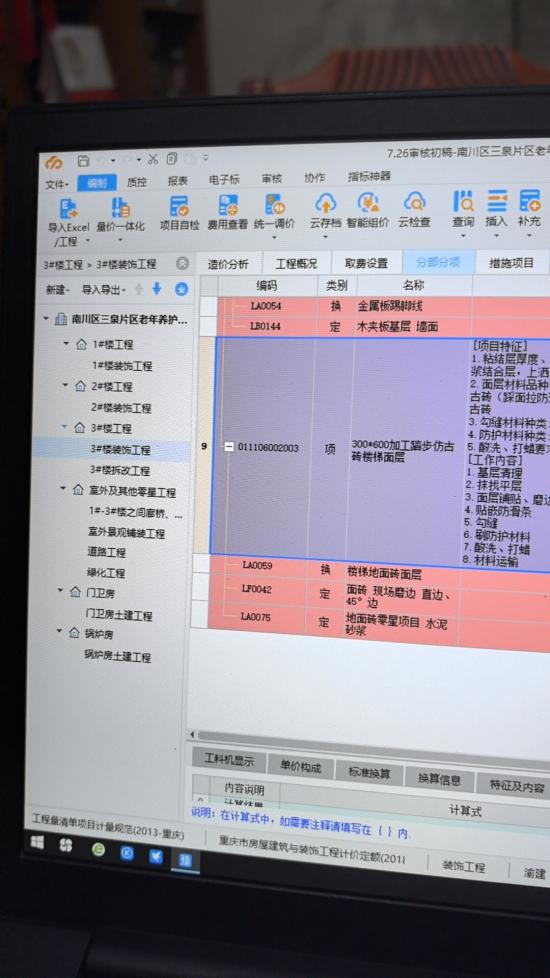
Task: Open the 造价分析 tab
Action: click(x=228, y=264)
